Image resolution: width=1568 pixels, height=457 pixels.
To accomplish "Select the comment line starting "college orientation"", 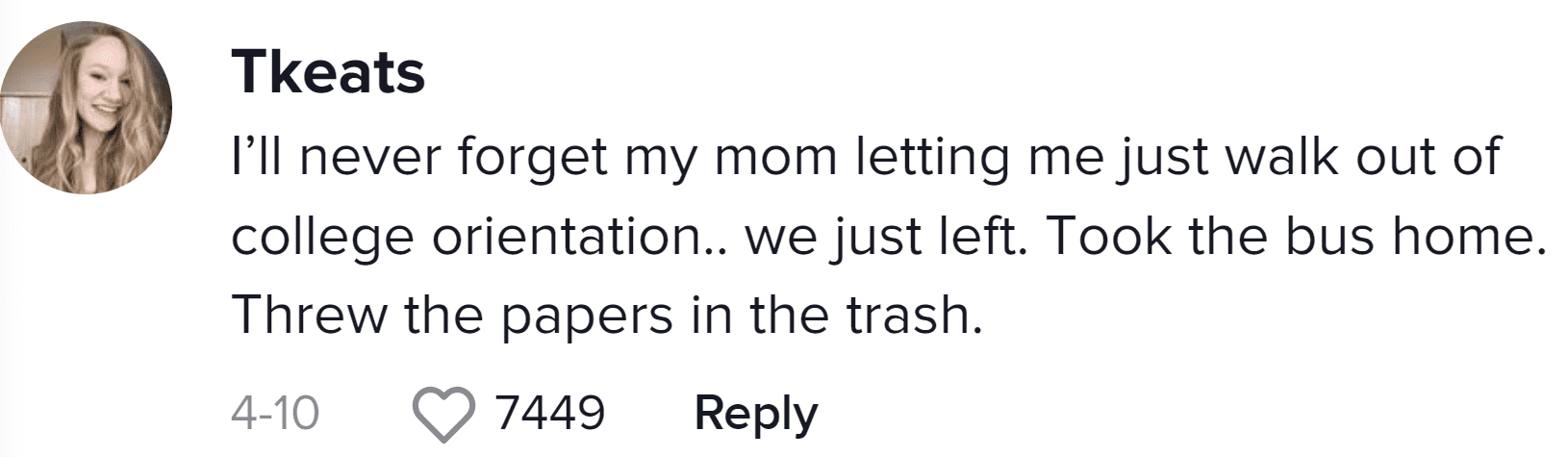I will click(888, 237).
